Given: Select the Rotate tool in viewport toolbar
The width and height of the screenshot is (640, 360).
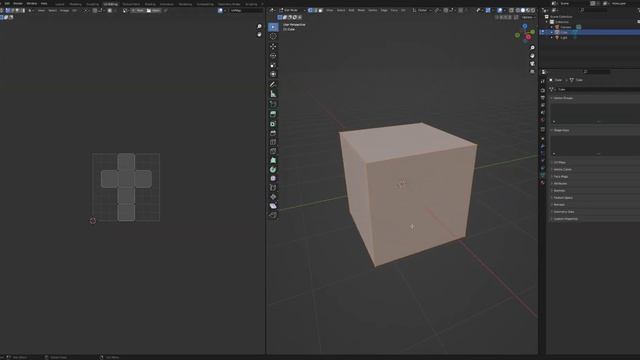Looking at the screenshot, I should 273,56.
